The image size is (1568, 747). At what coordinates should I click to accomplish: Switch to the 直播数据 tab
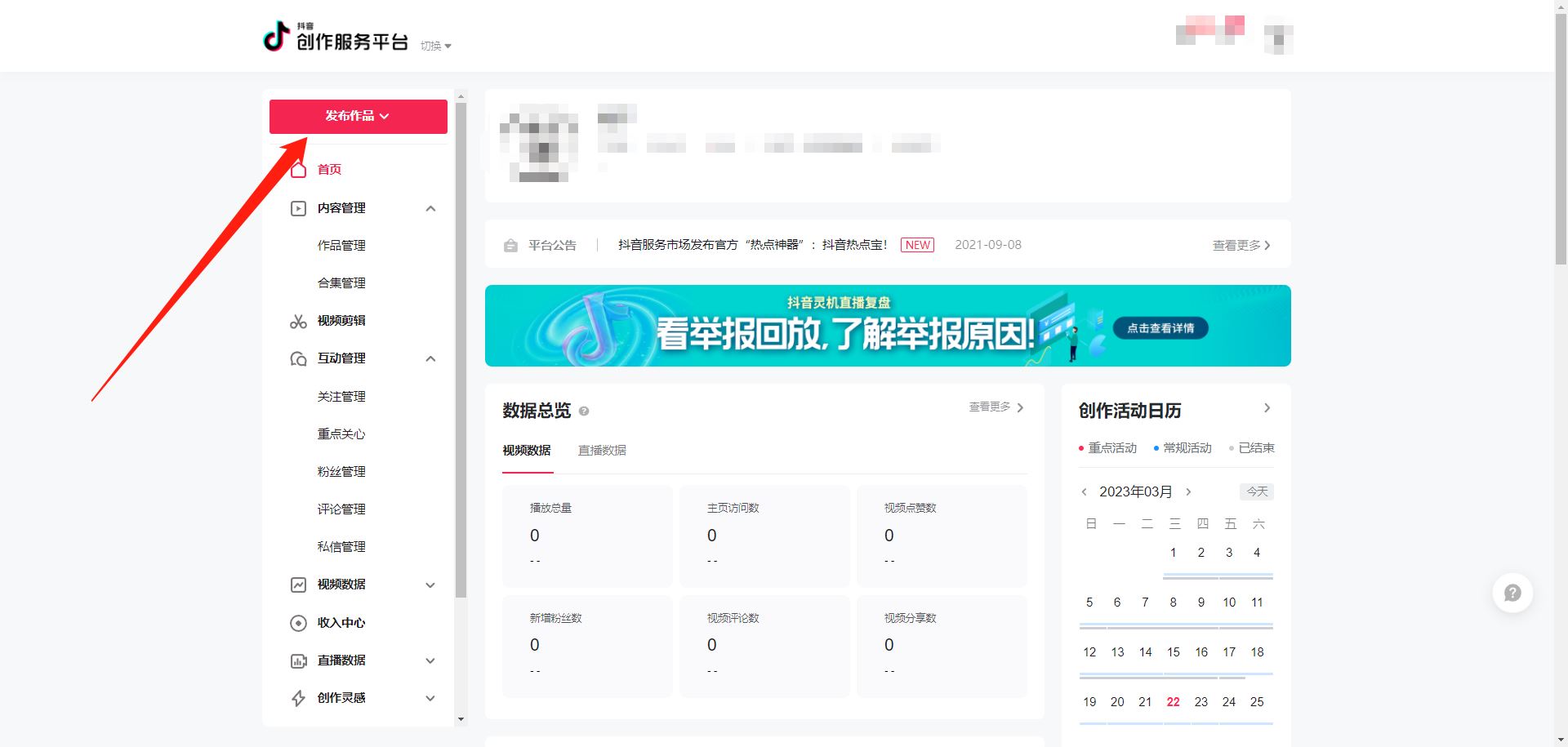click(x=602, y=451)
